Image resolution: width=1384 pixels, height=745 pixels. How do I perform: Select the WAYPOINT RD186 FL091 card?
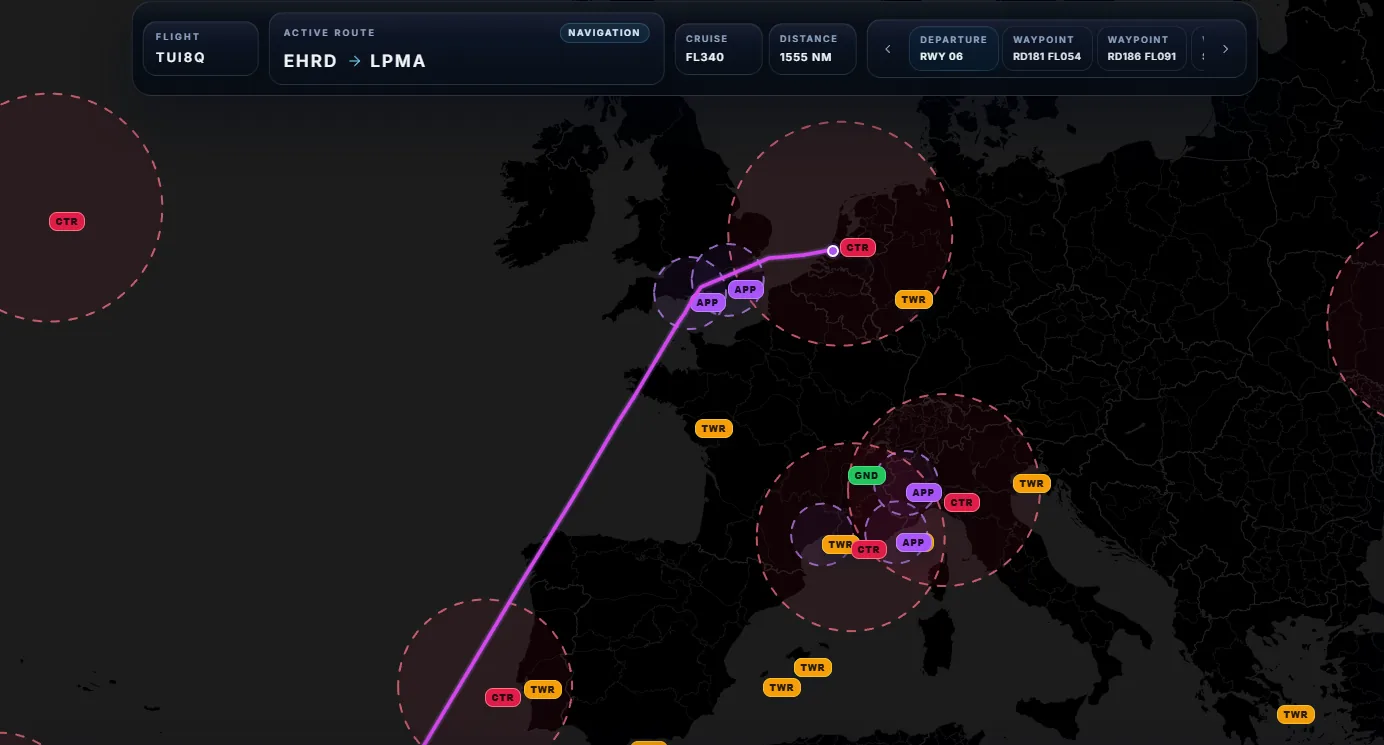click(x=1141, y=48)
